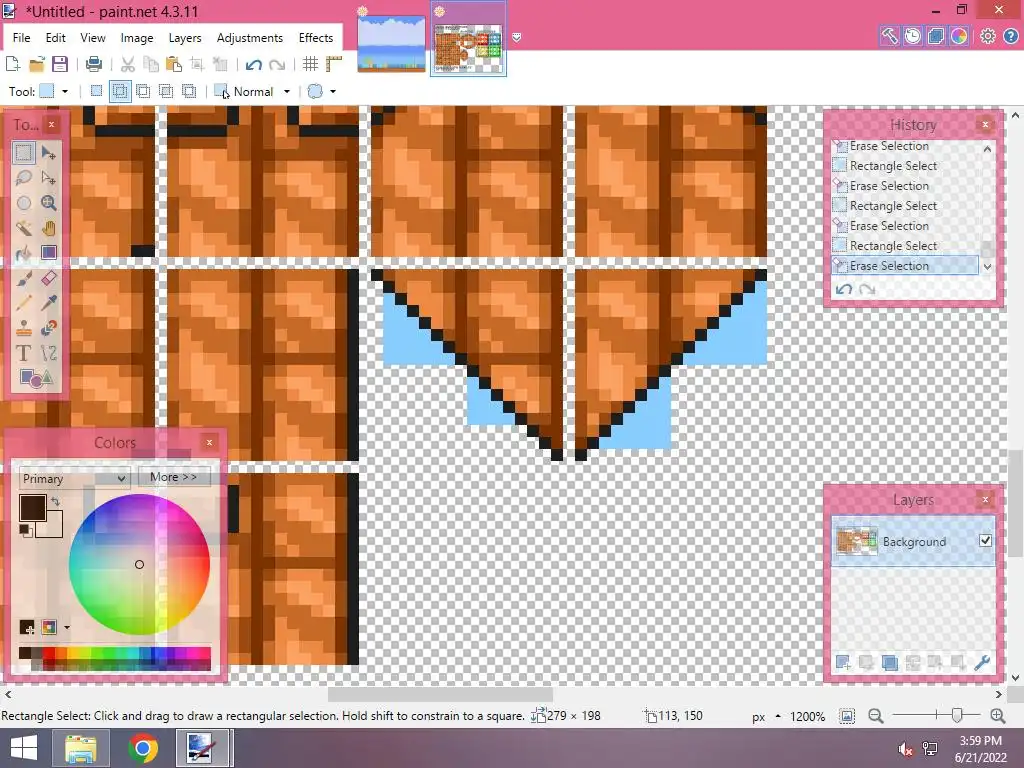
Task: Toggle the Layers window title-bar button
Action: click(936, 36)
